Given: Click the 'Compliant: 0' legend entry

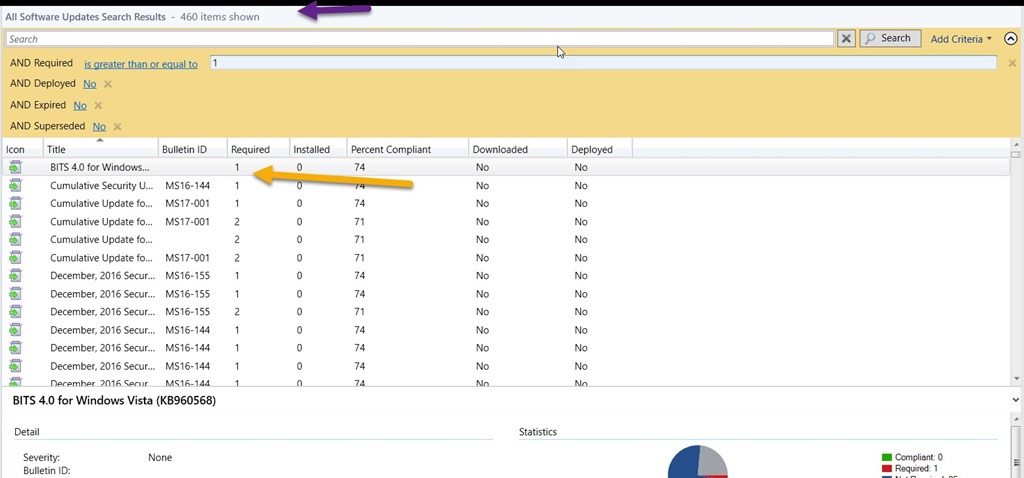Looking at the screenshot, I should click(x=912, y=457).
